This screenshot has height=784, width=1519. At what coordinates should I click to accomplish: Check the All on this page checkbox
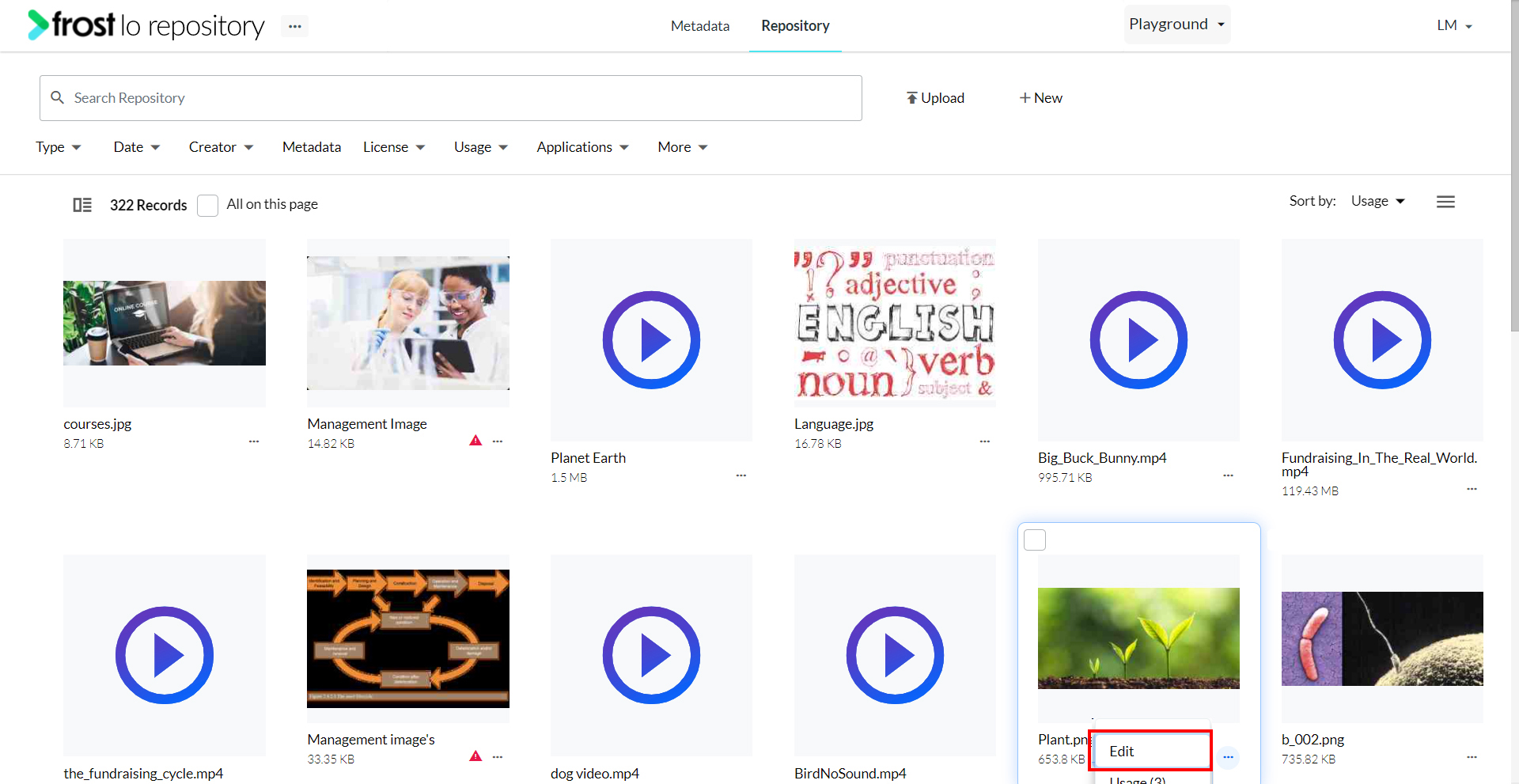click(x=207, y=205)
